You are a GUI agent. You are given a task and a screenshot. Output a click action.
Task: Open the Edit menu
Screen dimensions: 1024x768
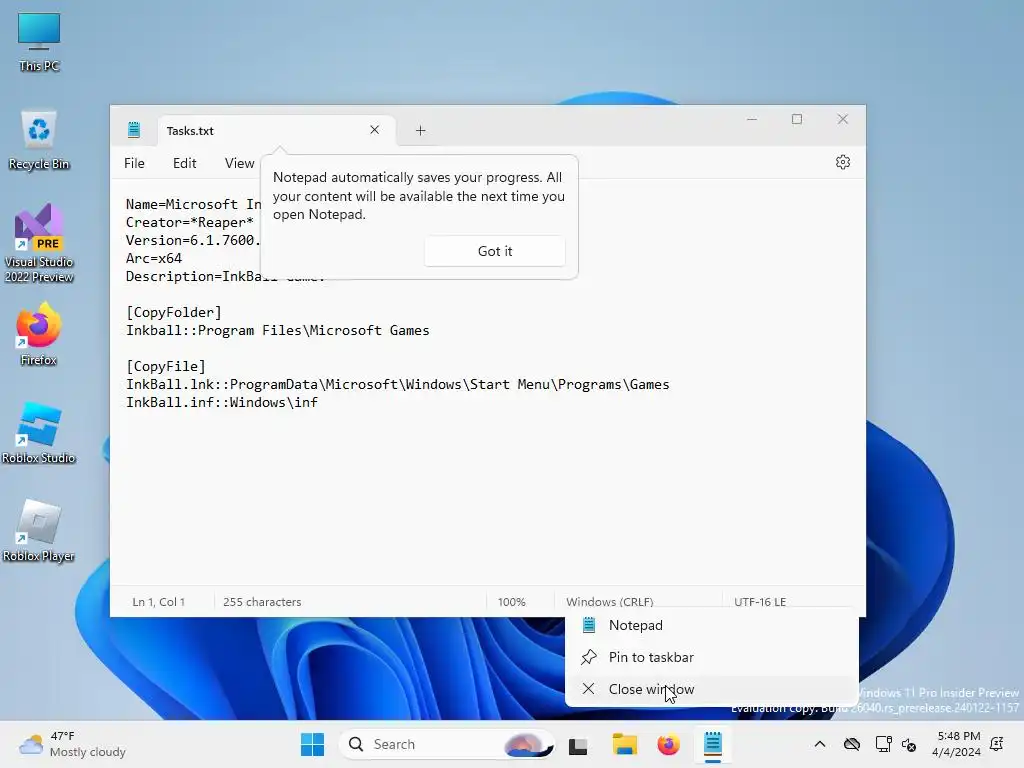coord(184,163)
